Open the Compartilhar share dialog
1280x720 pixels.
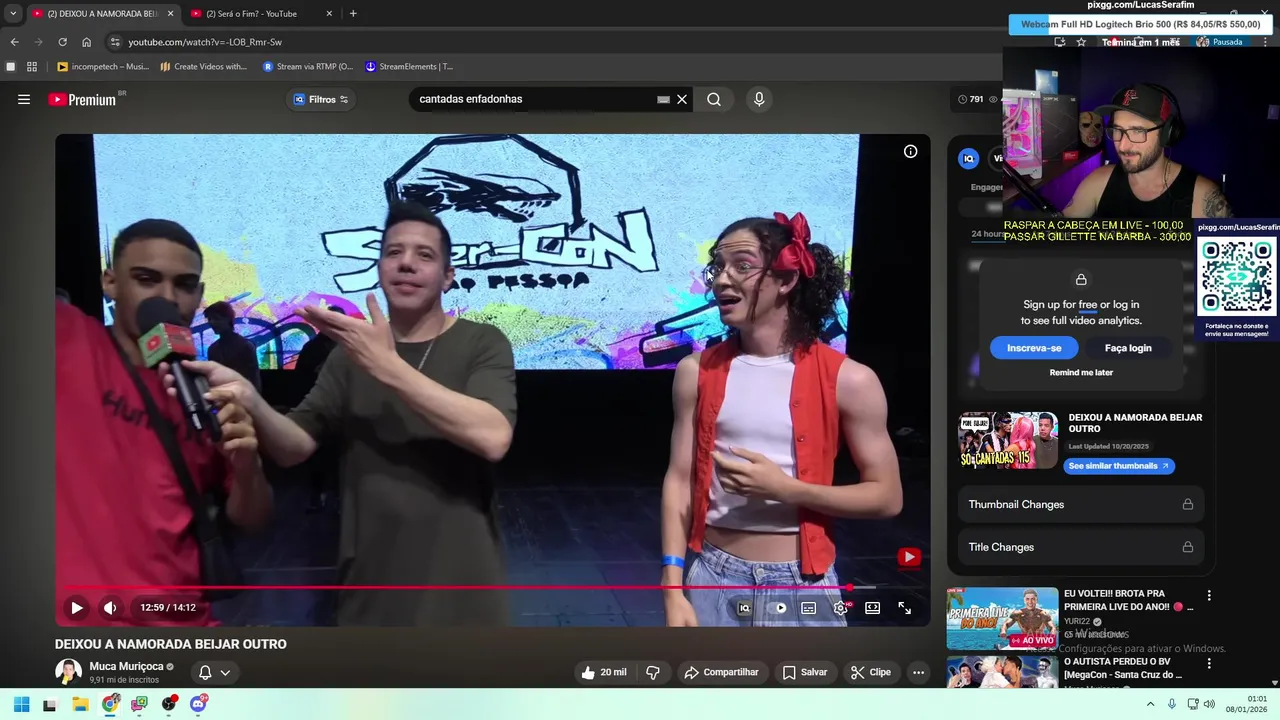[721, 672]
